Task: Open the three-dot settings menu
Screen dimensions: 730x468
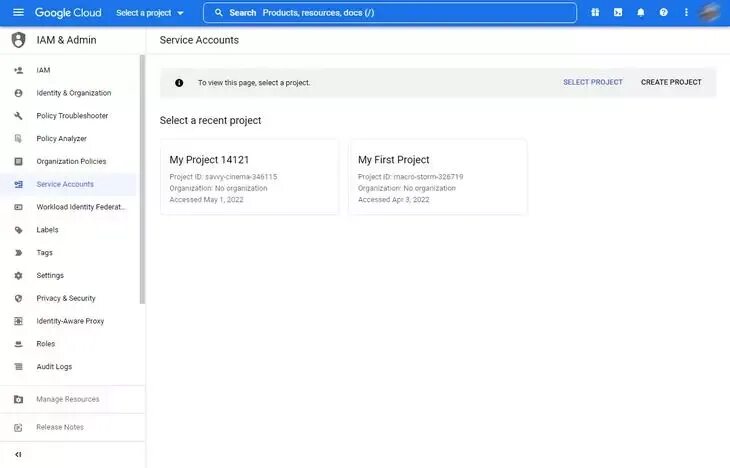Action: [686, 13]
